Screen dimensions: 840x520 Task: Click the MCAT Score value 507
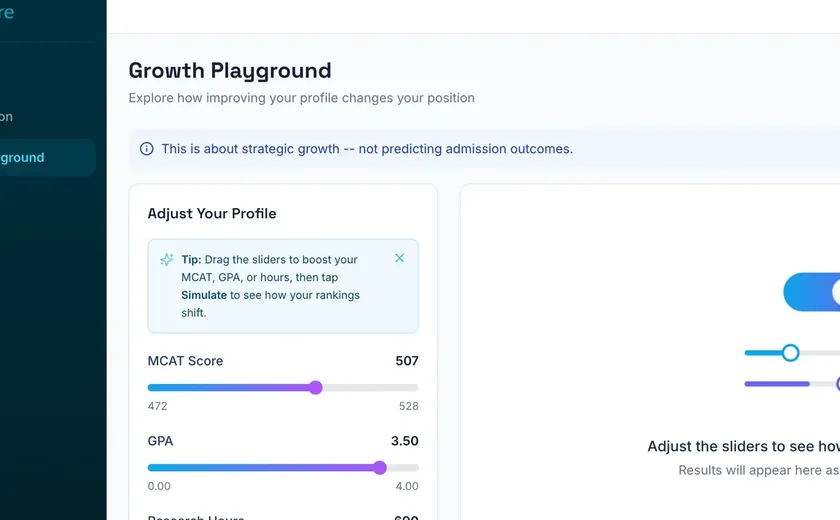[x=407, y=361]
